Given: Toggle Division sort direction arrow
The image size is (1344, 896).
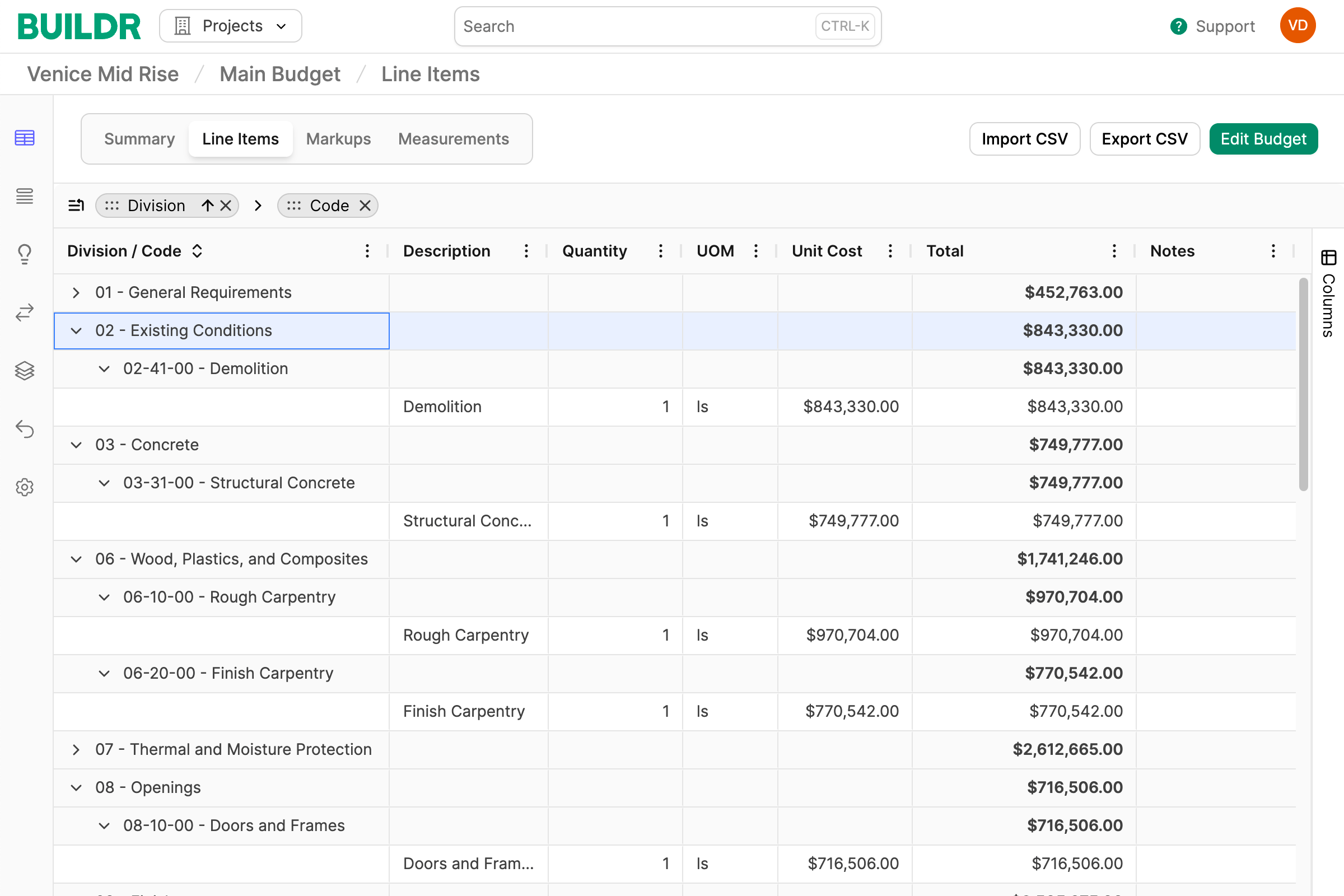Looking at the screenshot, I should click(207, 206).
